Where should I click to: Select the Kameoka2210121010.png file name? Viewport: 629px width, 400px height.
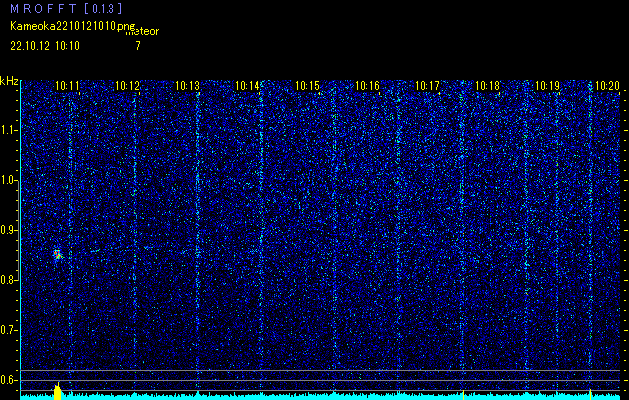coord(73,26)
